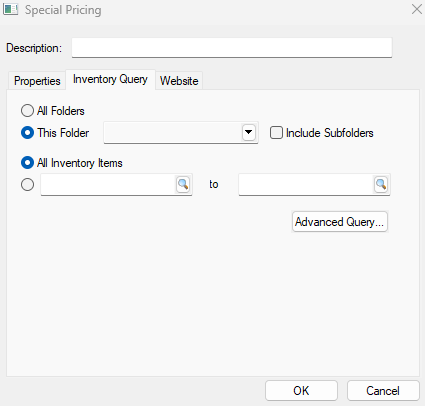Open the Advanced Query dialog
425x406 pixels.
click(340, 222)
